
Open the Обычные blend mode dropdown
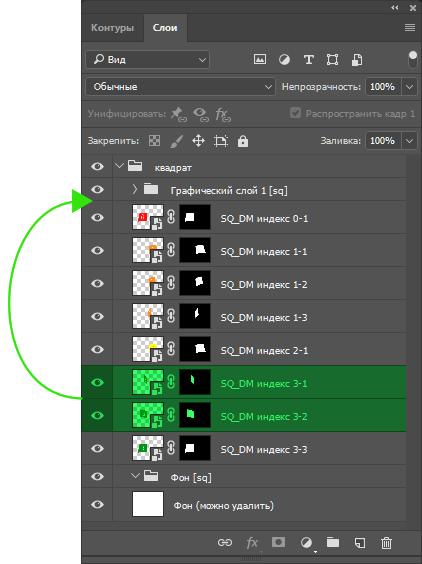[180, 87]
